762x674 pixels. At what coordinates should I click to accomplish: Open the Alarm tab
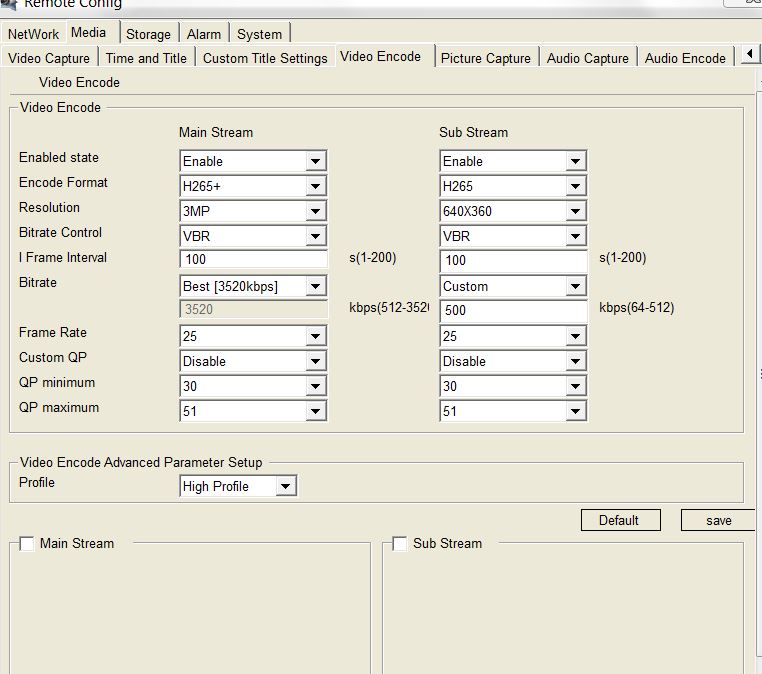(204, 34)
